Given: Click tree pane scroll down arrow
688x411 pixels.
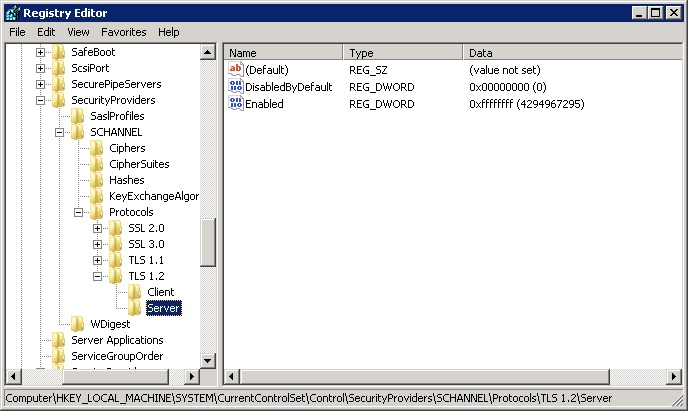Looking at the screenshot, I should [x=208, y=361].
